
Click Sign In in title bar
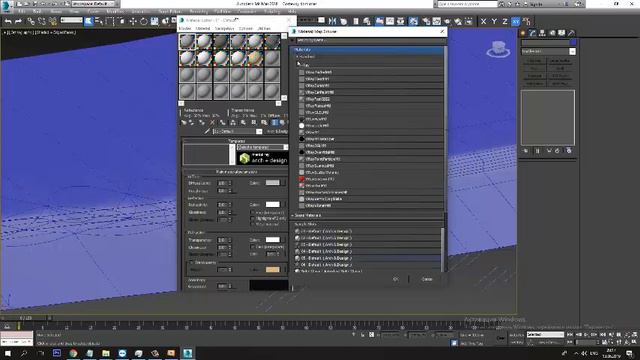coord(536,4)
